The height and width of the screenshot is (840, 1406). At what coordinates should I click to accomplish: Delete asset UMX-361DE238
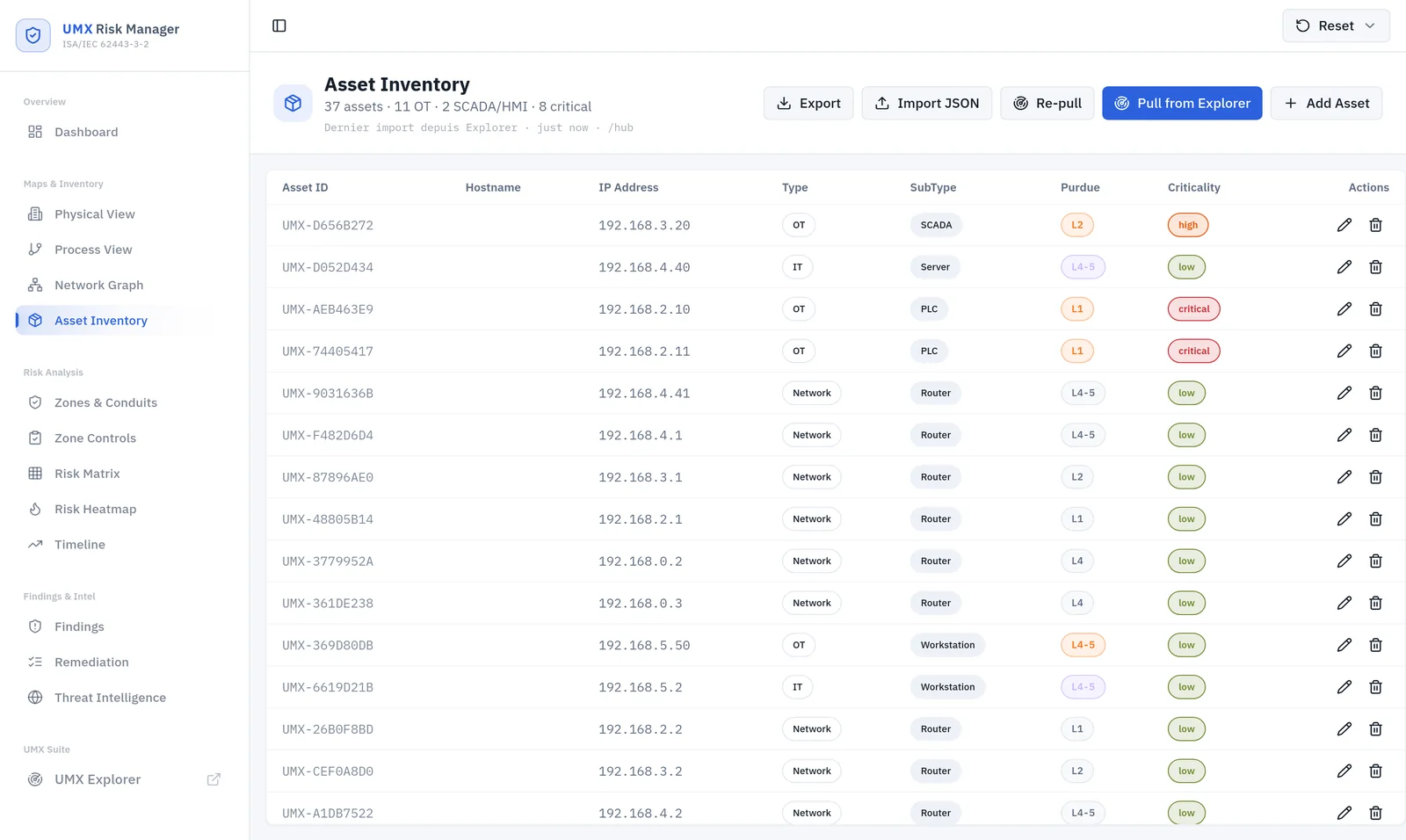[x=1376, y=603]
